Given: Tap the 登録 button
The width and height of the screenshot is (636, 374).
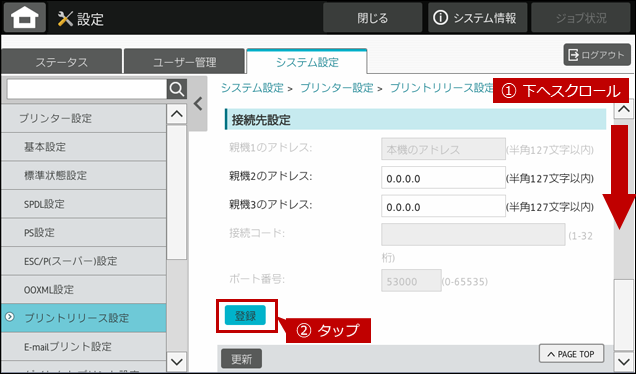Looking at the screenshot, I should [245, 316].
